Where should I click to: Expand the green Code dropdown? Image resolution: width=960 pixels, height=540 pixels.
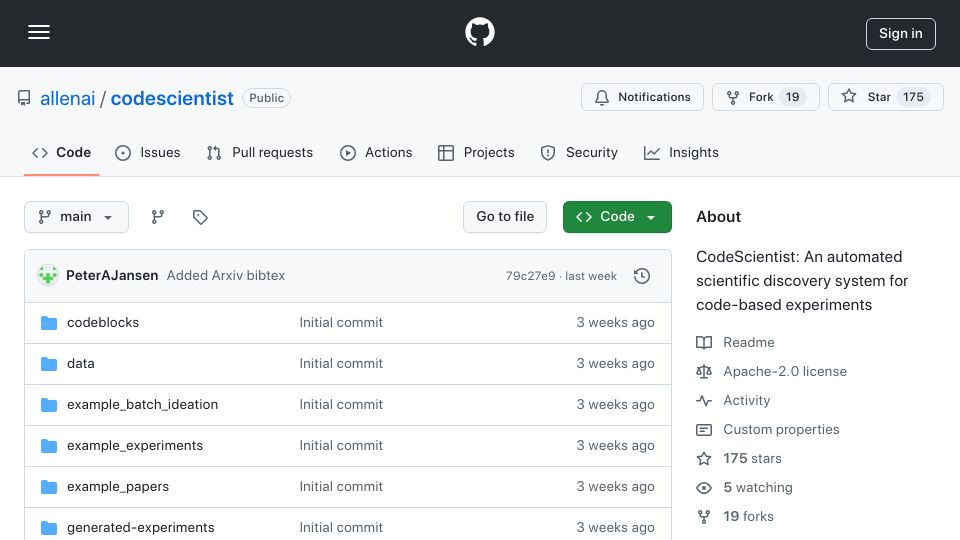[617, 217]
